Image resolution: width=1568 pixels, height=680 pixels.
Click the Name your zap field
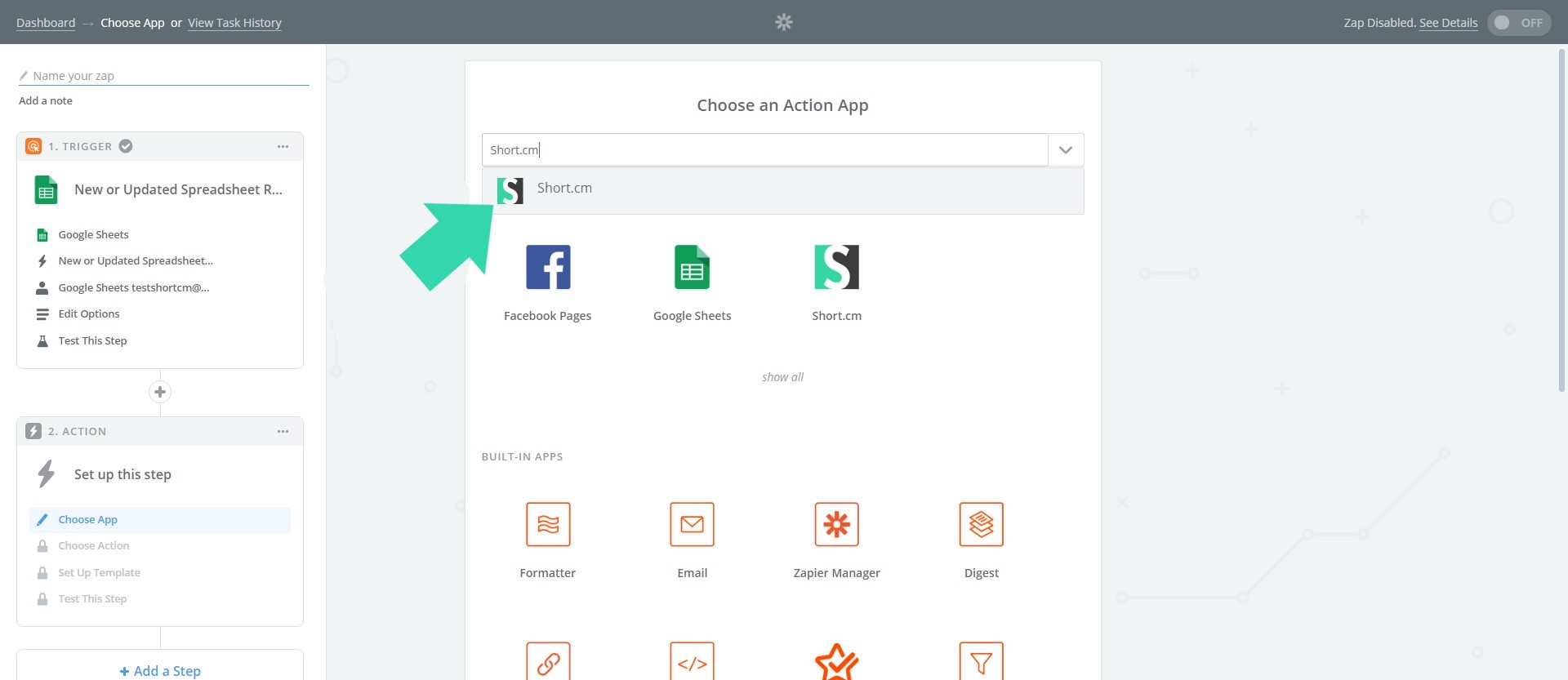click(x=163, y=76)
